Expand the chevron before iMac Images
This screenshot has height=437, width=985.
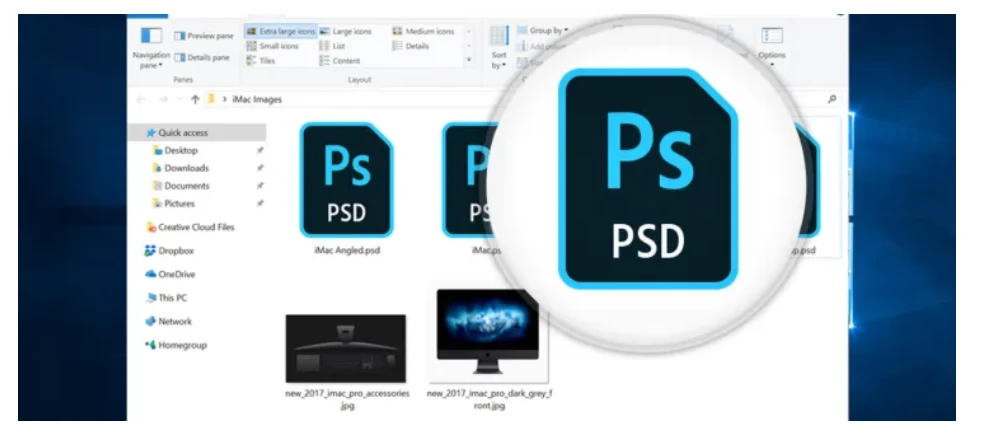click(x=224, y=99)
